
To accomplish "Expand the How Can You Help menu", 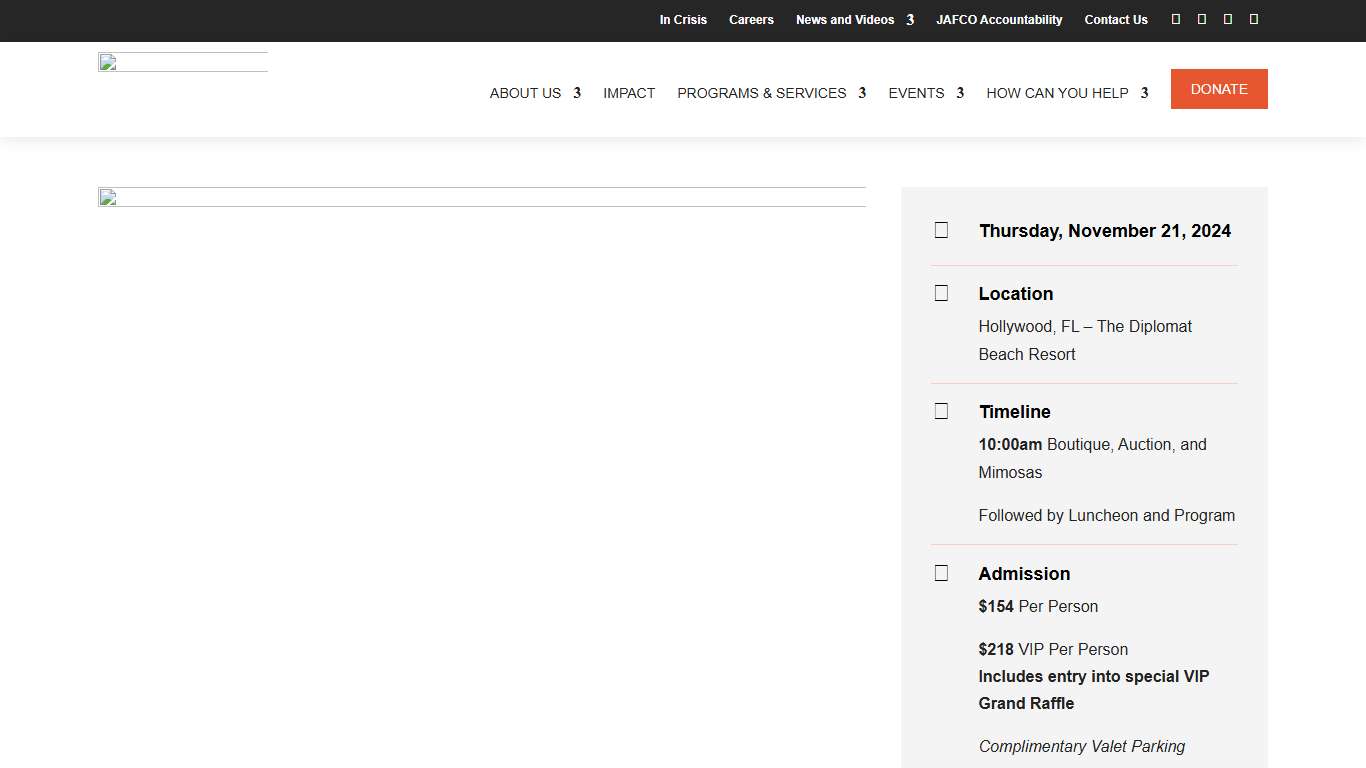I will [x=1067, y=93].
